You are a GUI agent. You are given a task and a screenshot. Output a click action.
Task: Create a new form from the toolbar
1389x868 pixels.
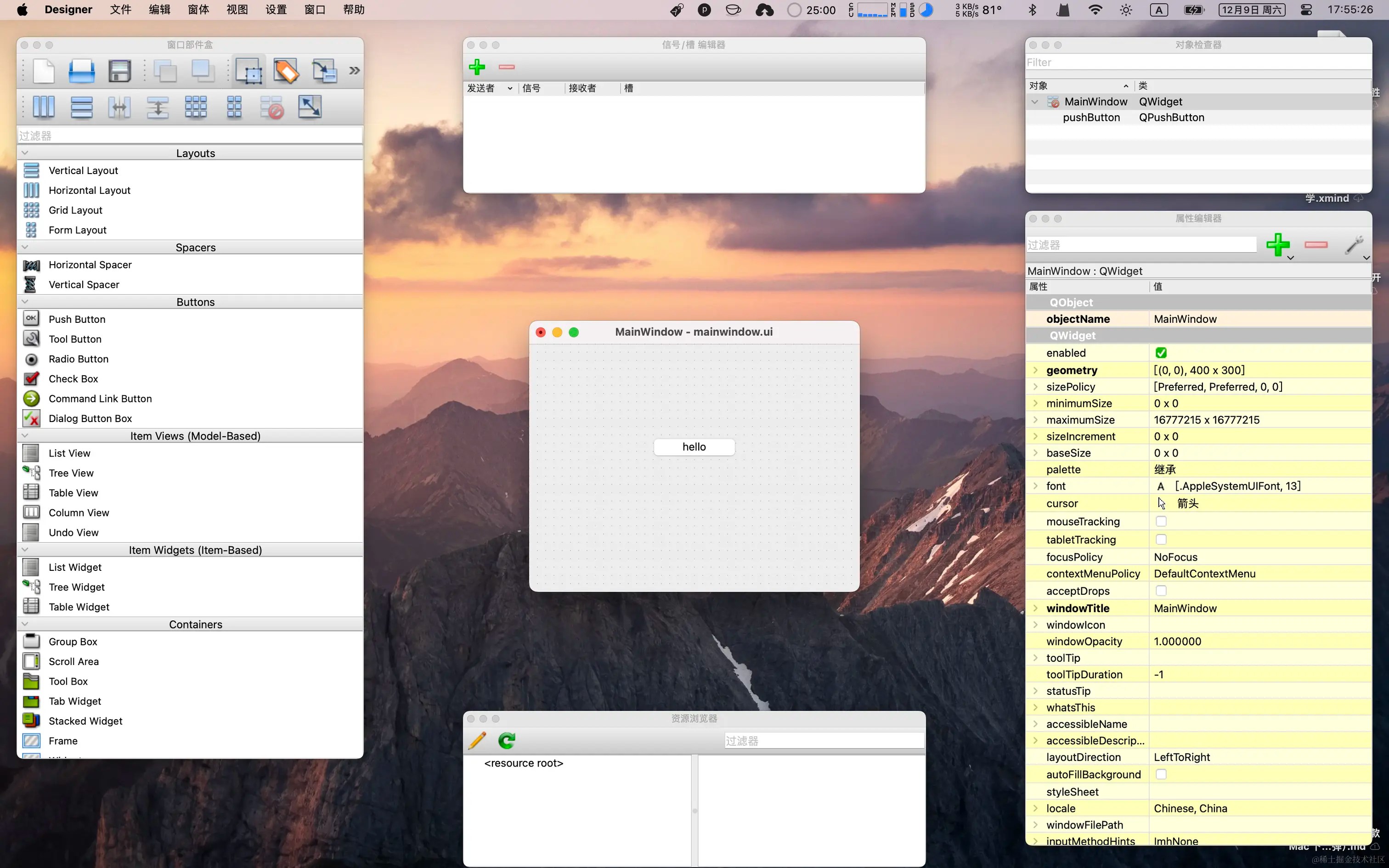pos(43,71)
